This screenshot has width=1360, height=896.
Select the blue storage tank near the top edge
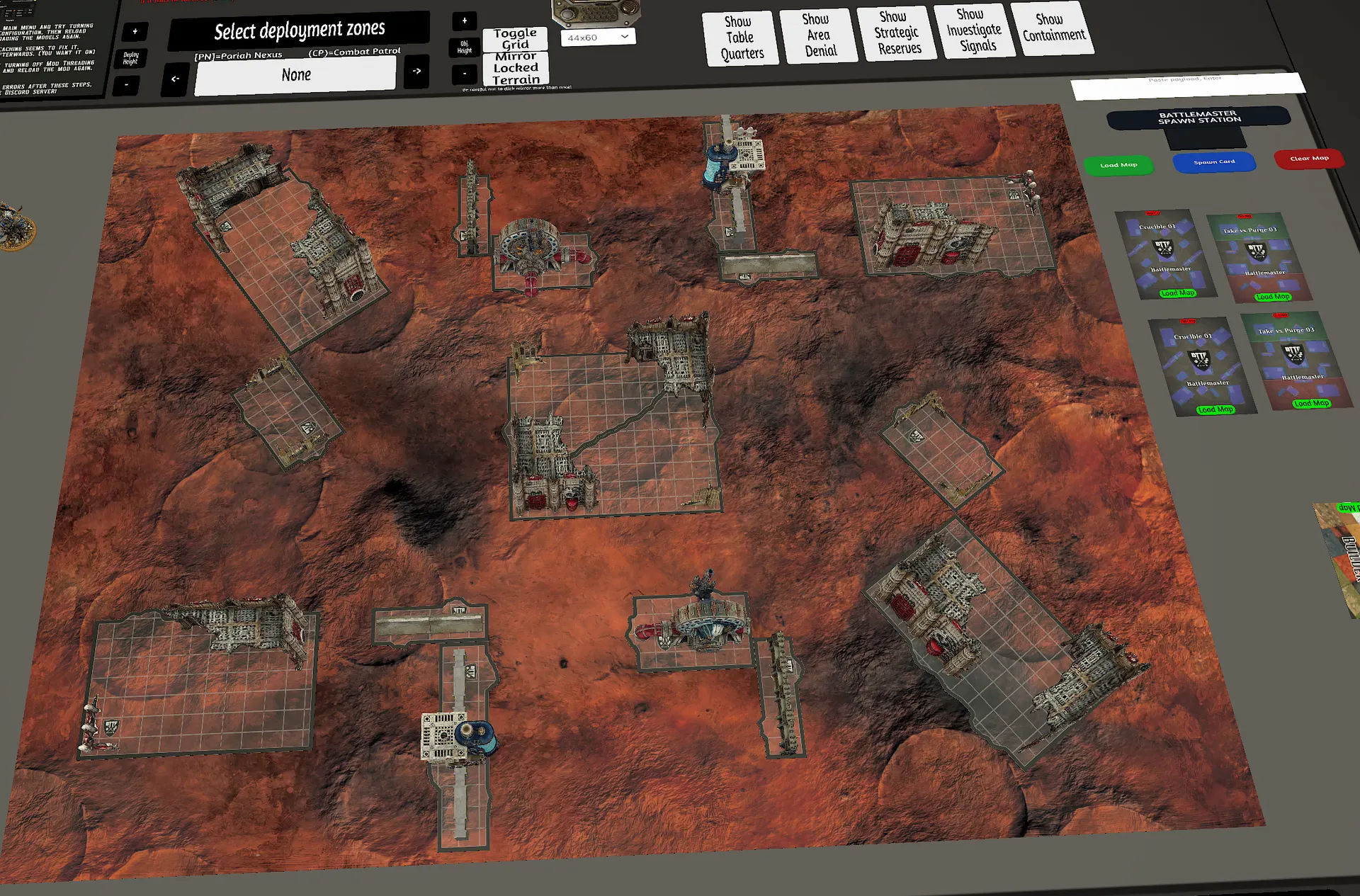click(719, 164)
